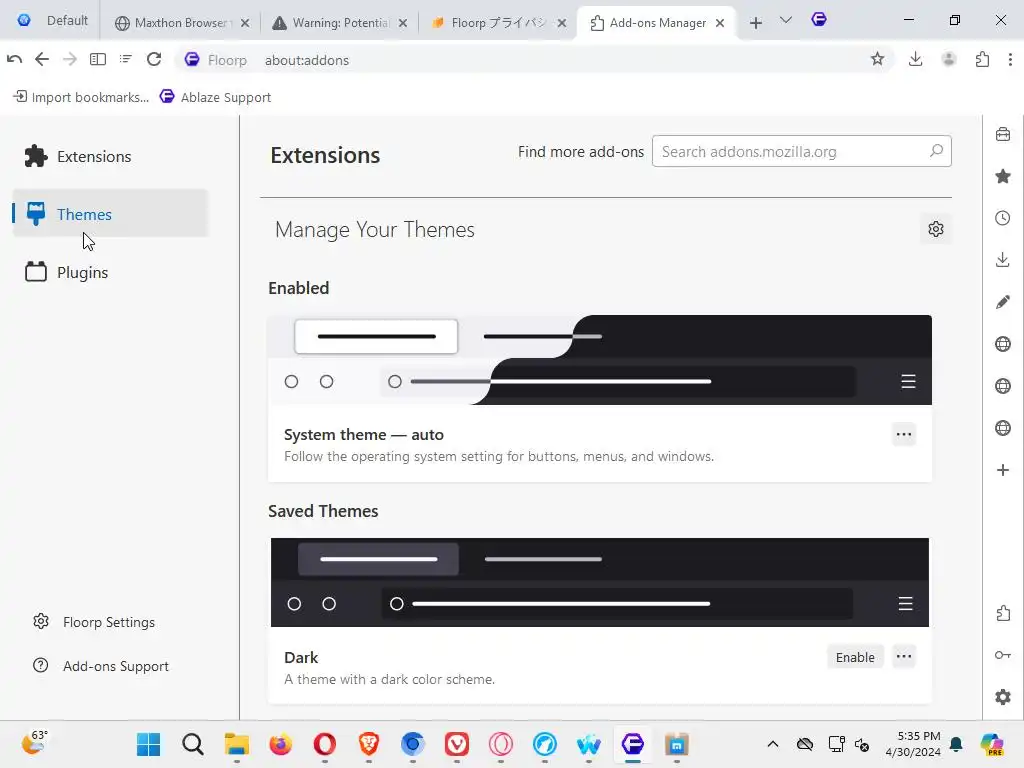Click the System theme preview image
This screenshot has height=768, width=1024.
tap(600, 360)
